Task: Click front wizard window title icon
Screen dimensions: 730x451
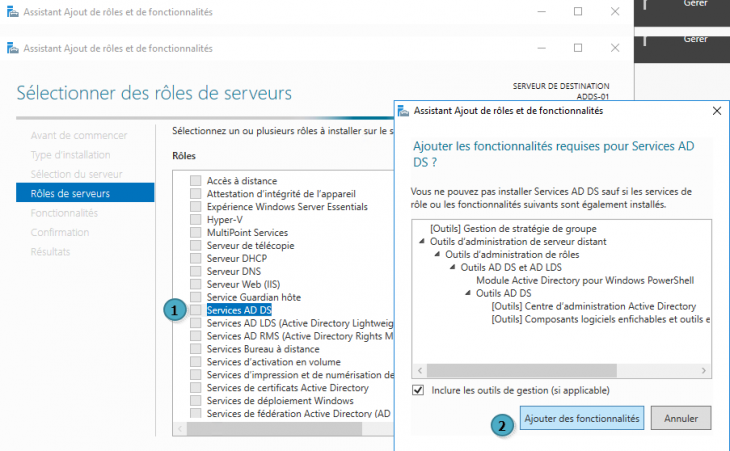Action: coord(13,48)
